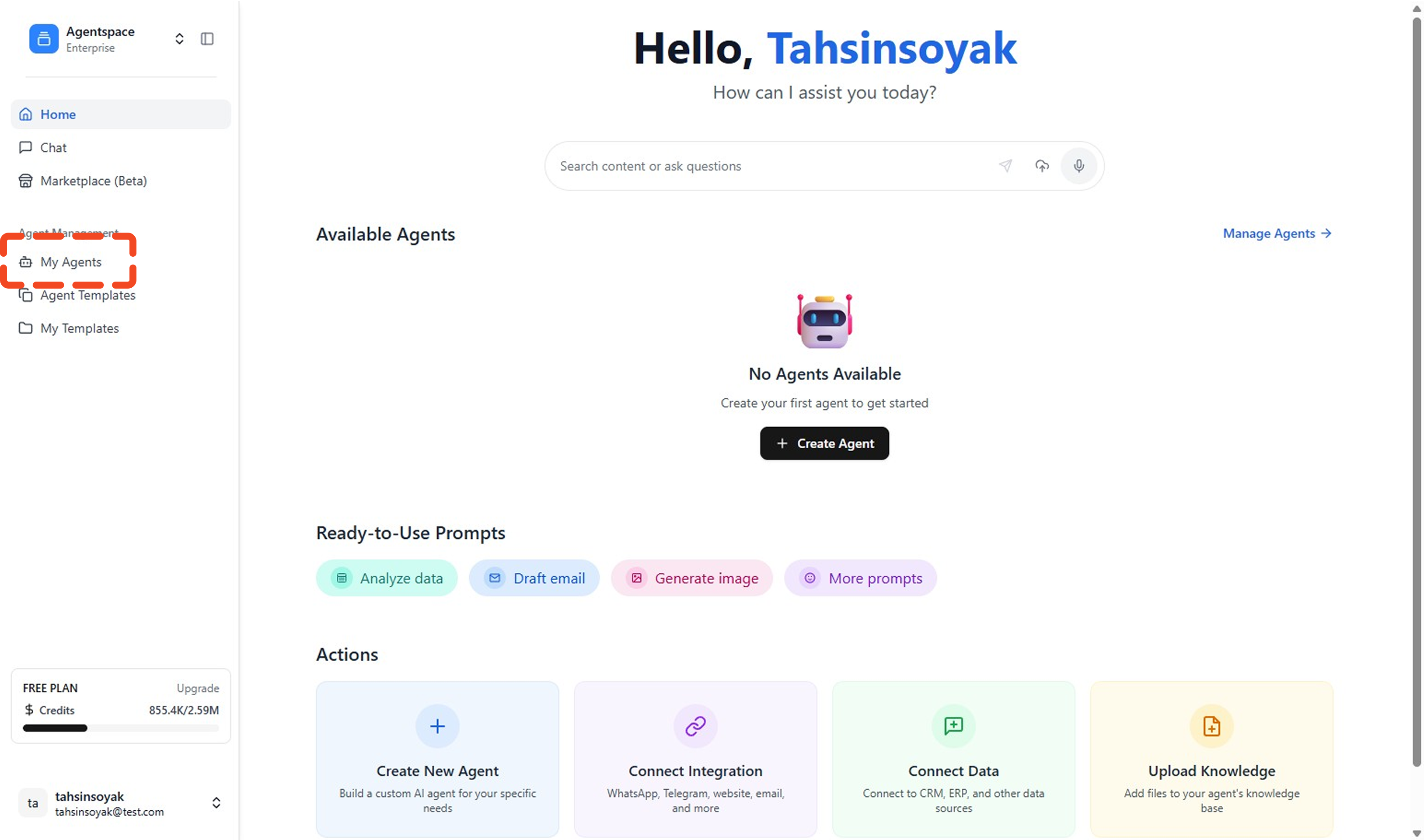Click the send arrow icon in search bar
The width and height of the screenshot is (1424, 840).
[x=1005, y=166]
